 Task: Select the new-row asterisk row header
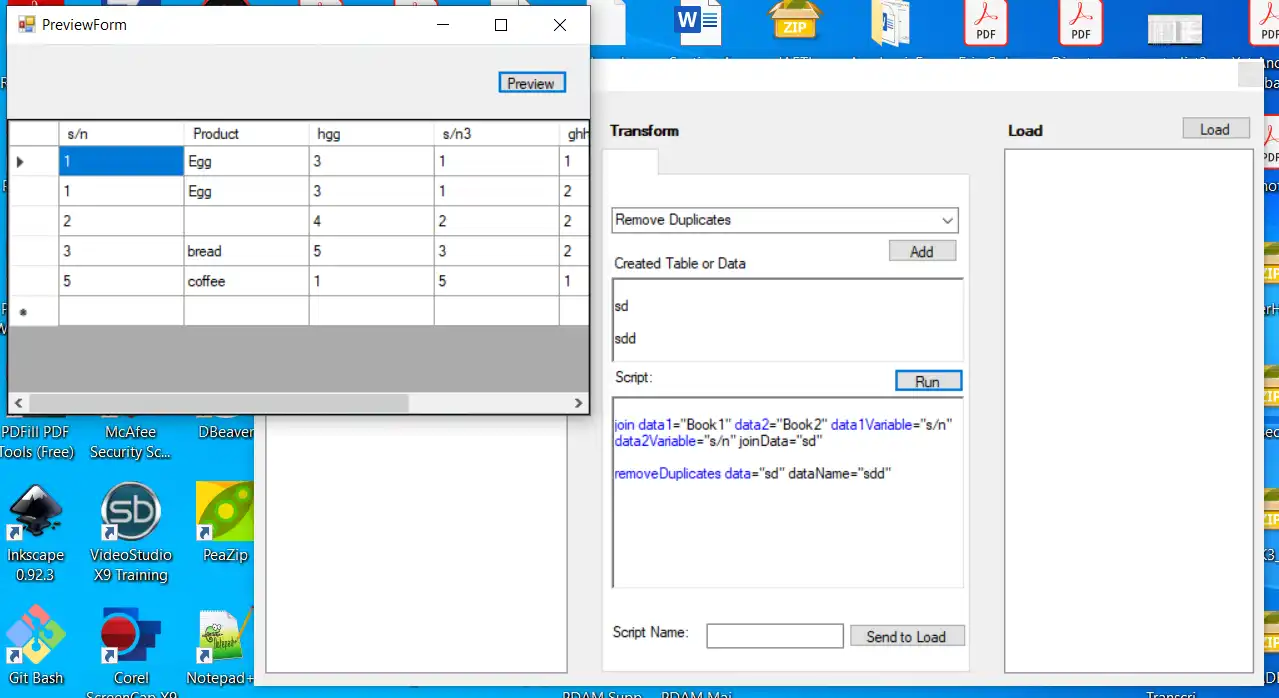[x=34, y=311]
